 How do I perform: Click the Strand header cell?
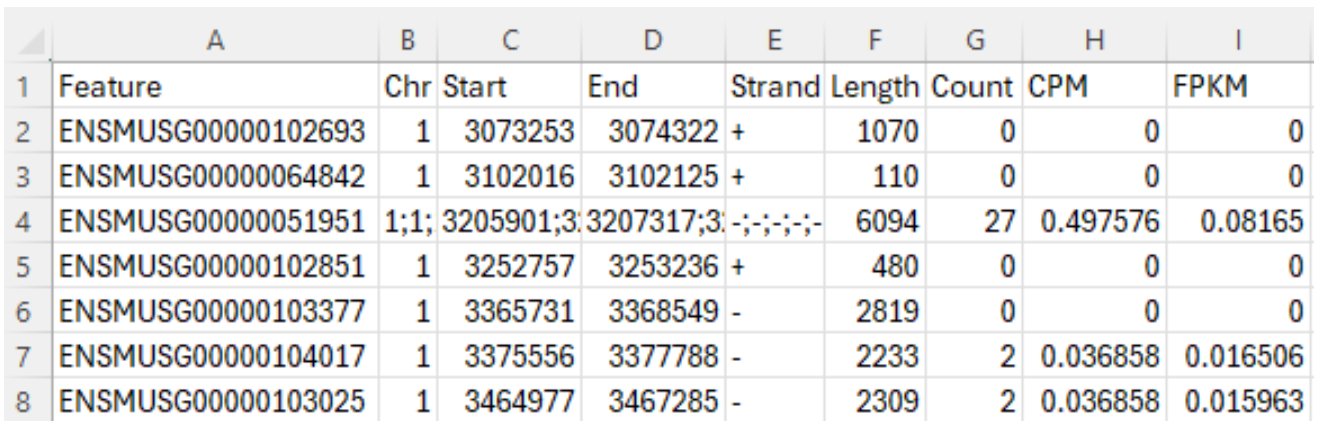[x=776, y=88]
